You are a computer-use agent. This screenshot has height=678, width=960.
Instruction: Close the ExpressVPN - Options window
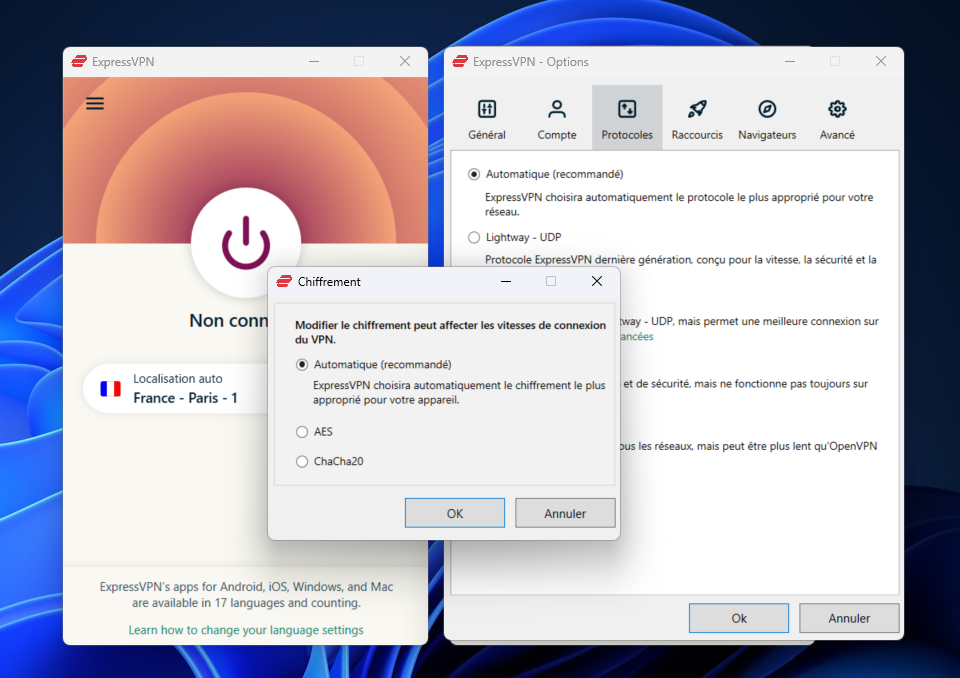(x=880, y=61)
